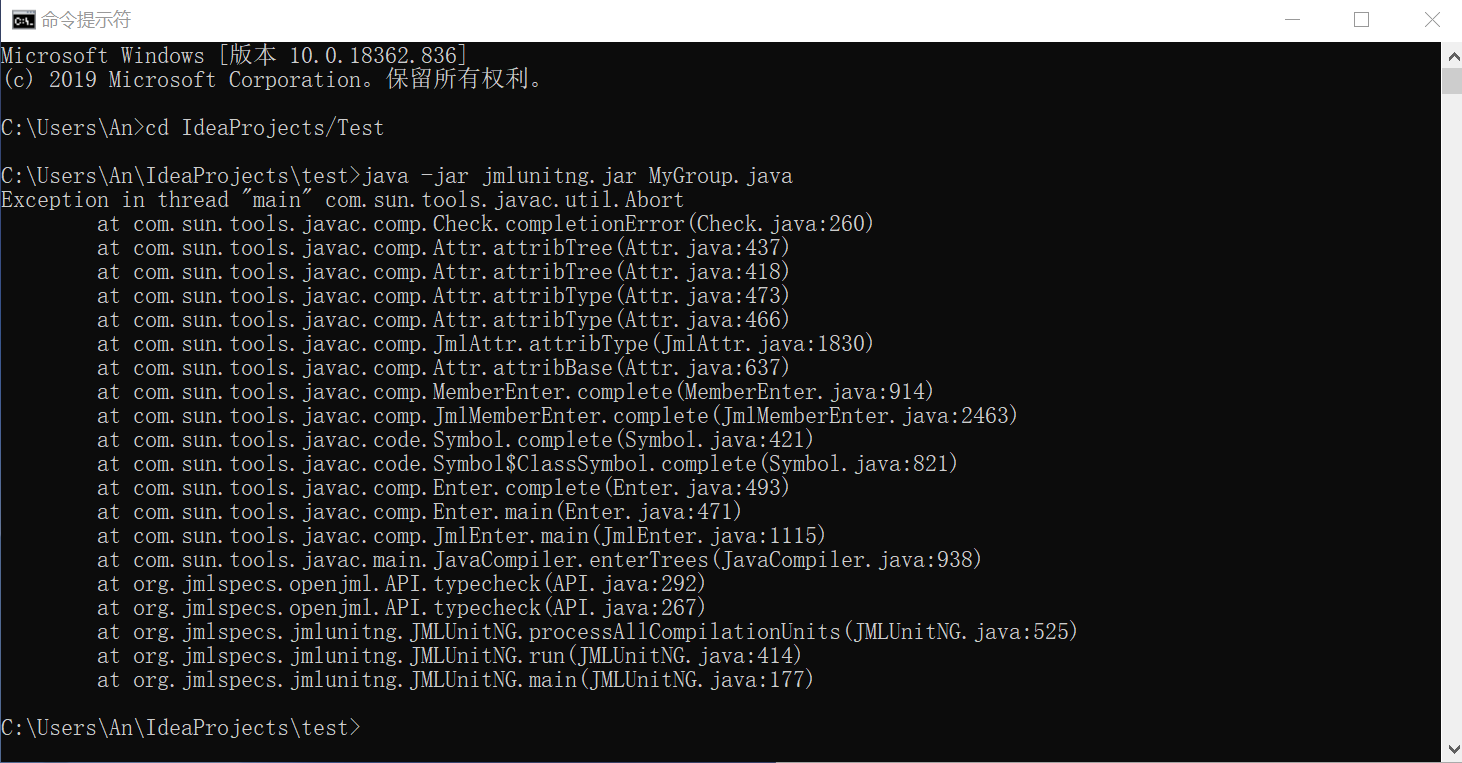Click the 命令提示符 title bar text
This screenshot has width=1462, height=763.
click(85, 20)
